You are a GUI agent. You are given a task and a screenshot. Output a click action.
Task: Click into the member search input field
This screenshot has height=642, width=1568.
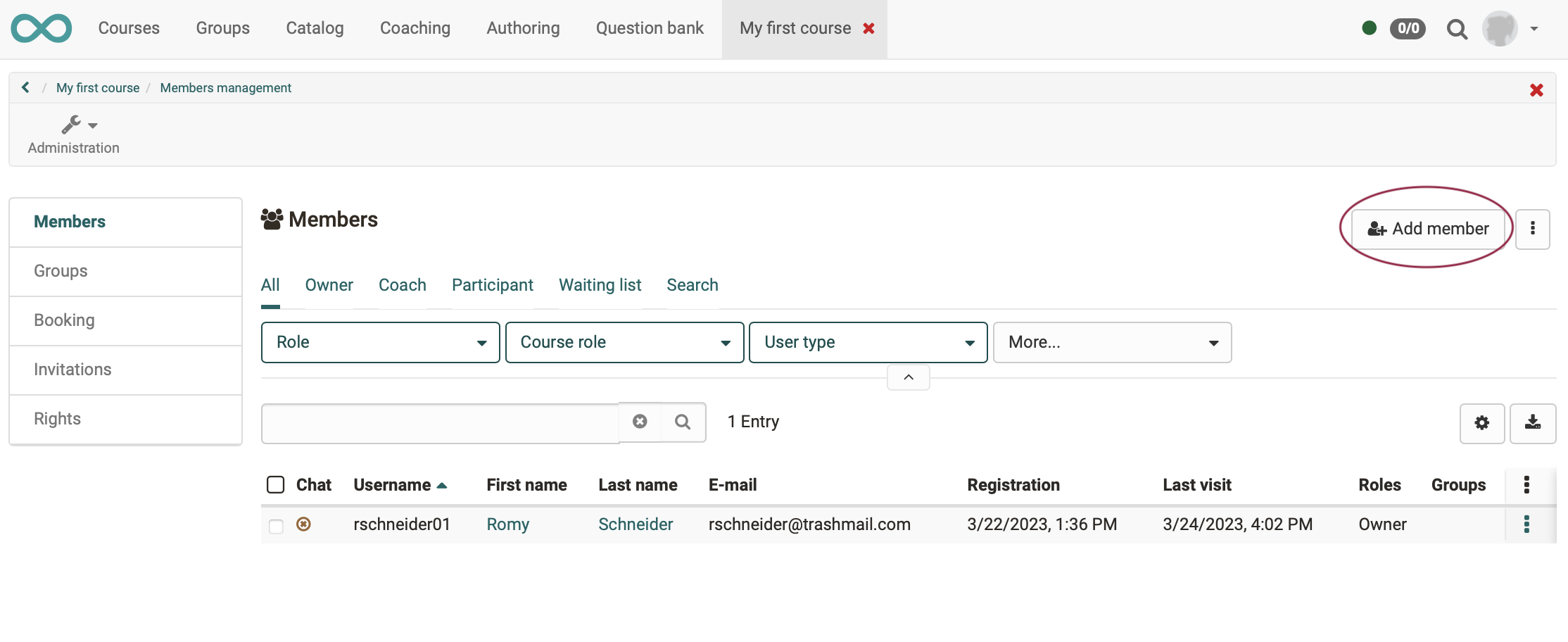click(x=440, y=423)
